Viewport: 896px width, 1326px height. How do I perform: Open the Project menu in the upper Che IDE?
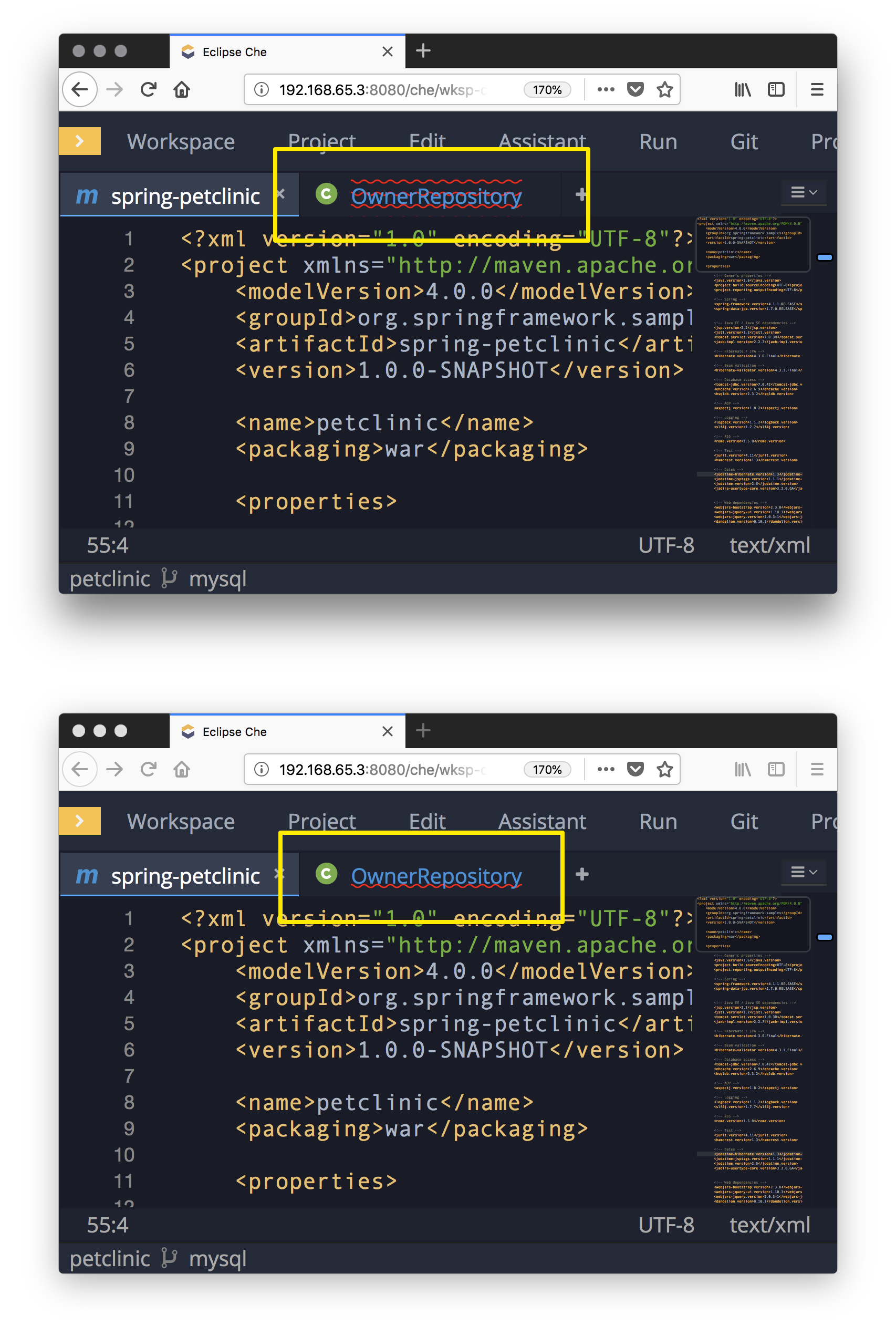(321, 141)
